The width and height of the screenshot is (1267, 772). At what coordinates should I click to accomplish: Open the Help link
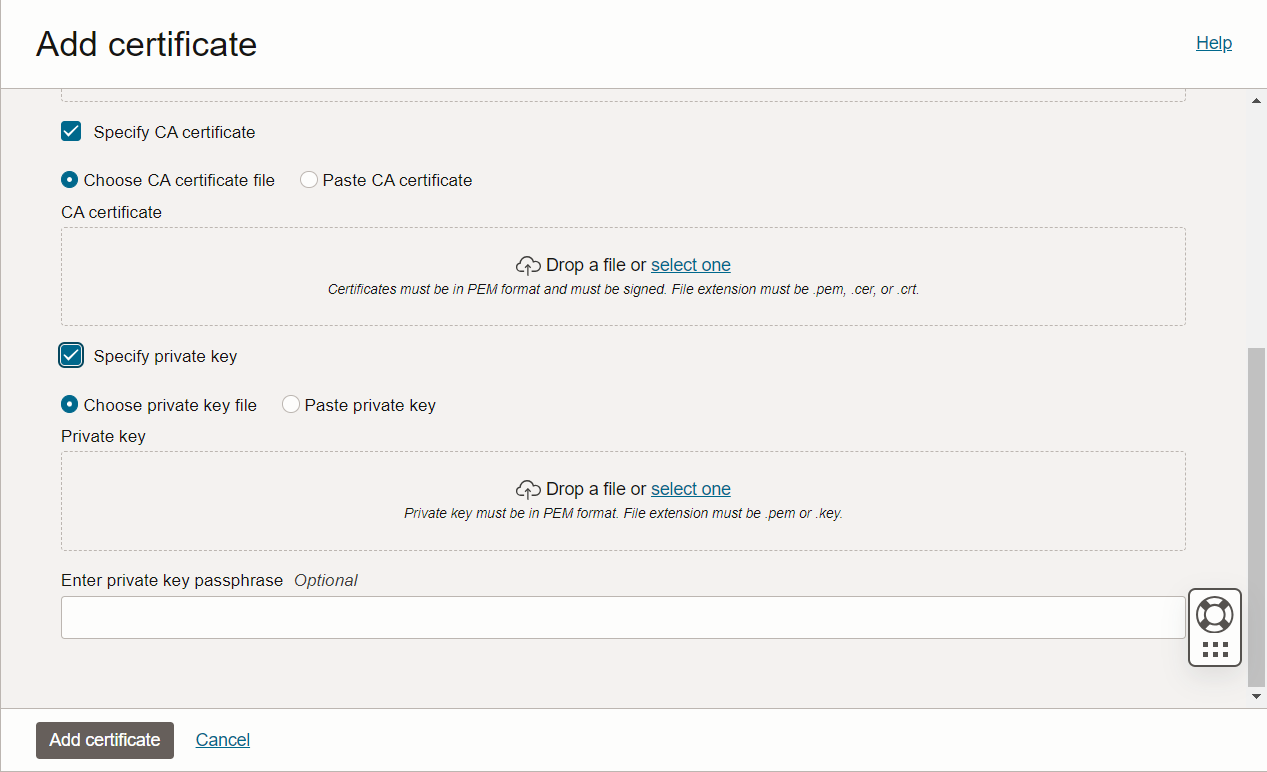click(x=1214, y=43)
